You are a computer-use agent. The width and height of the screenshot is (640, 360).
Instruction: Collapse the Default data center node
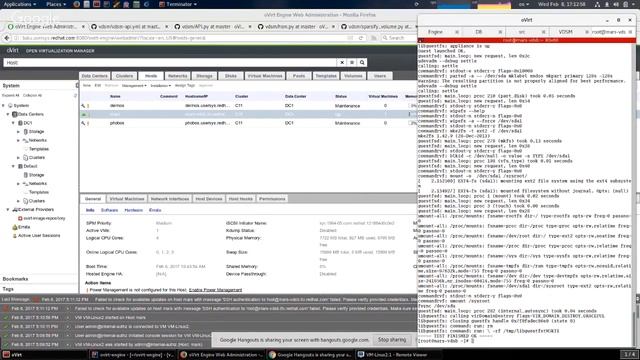[13, 166]
